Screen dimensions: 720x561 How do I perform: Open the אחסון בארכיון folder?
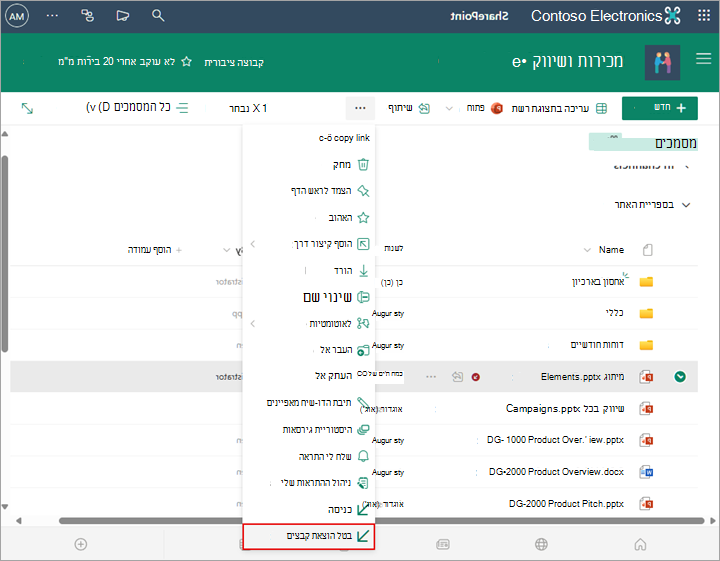(598, 282)
